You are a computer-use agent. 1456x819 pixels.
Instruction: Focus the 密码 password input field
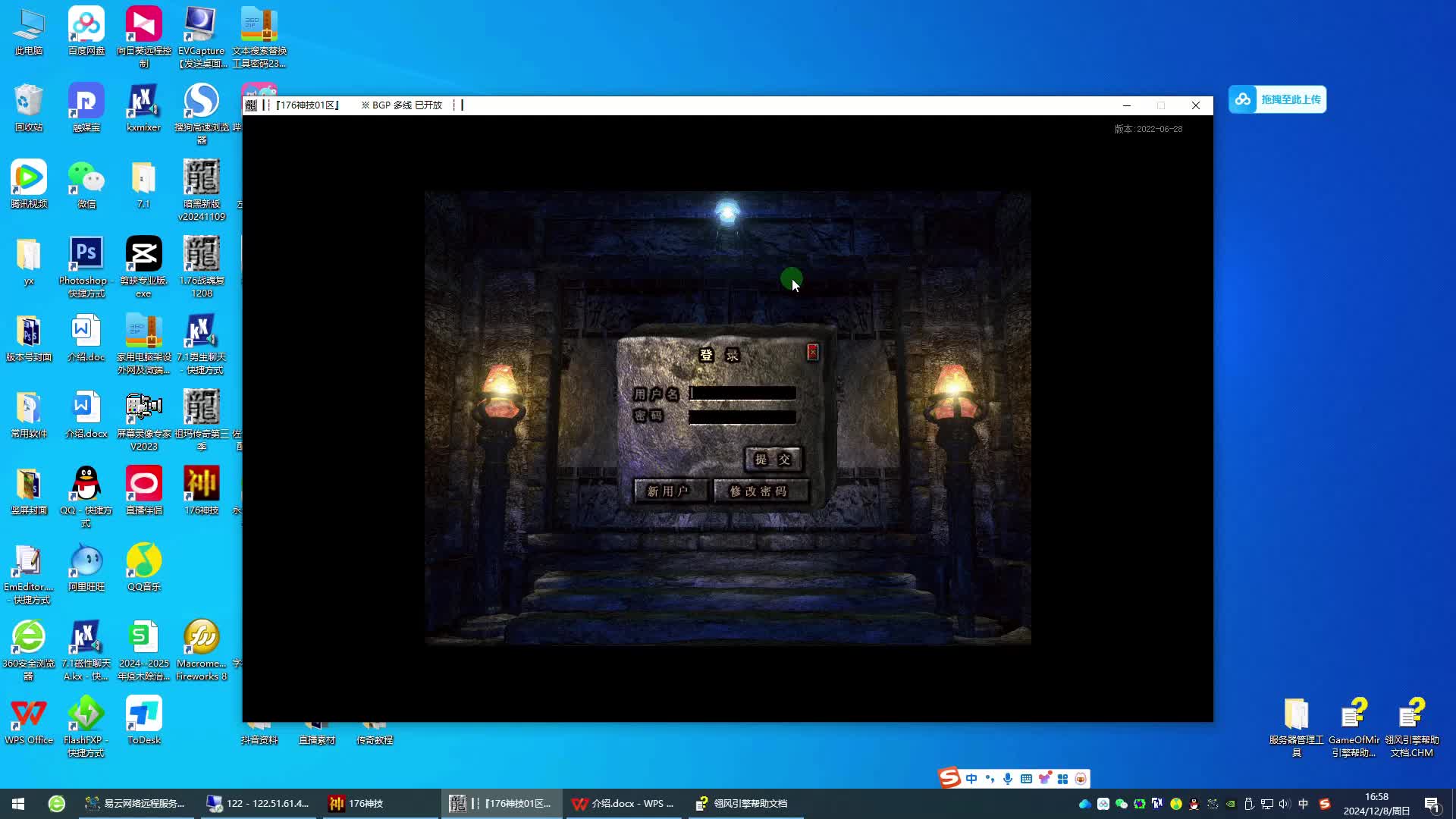pyautogui.click(x=742, y=416)
